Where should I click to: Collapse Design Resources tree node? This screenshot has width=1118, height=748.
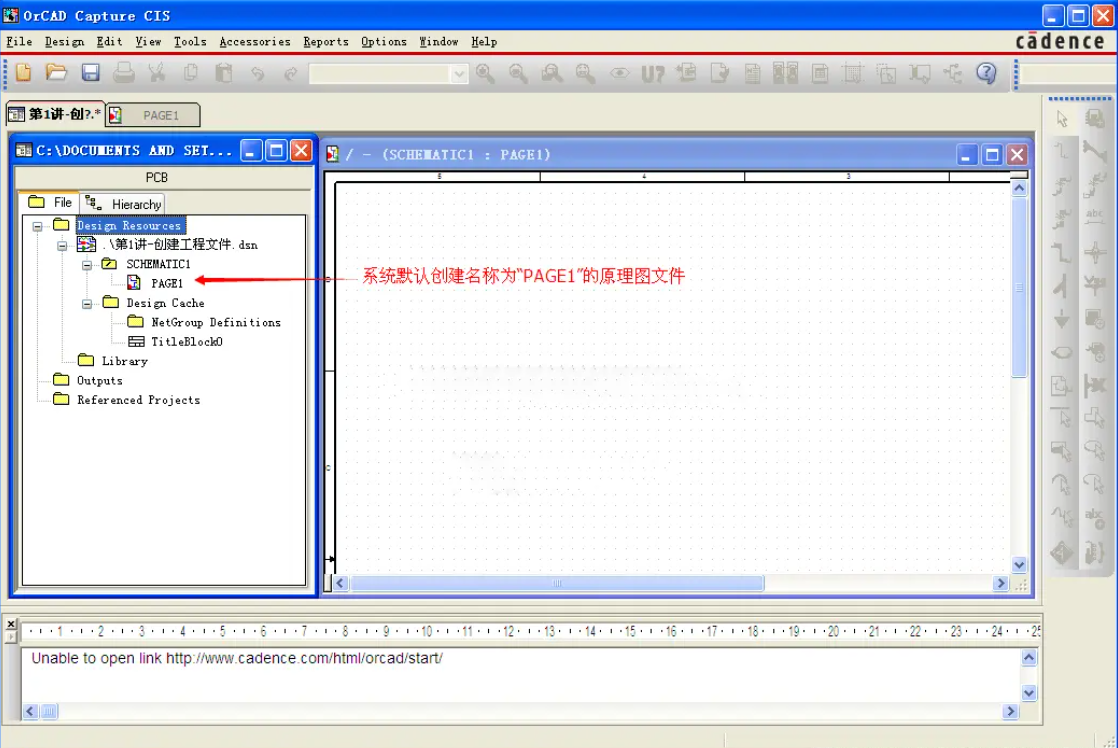pyautogui.click(x=37, y=226)
